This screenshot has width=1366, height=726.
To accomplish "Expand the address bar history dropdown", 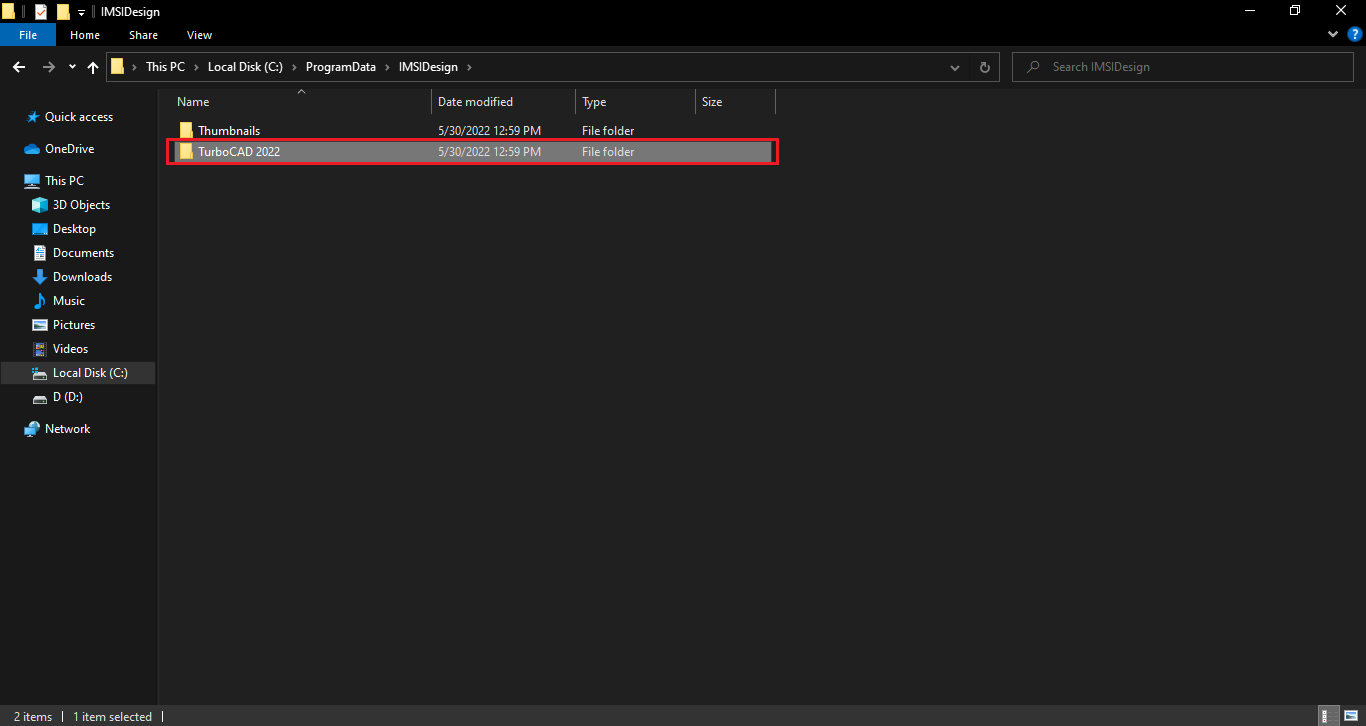I will click(x=956, y=67).
